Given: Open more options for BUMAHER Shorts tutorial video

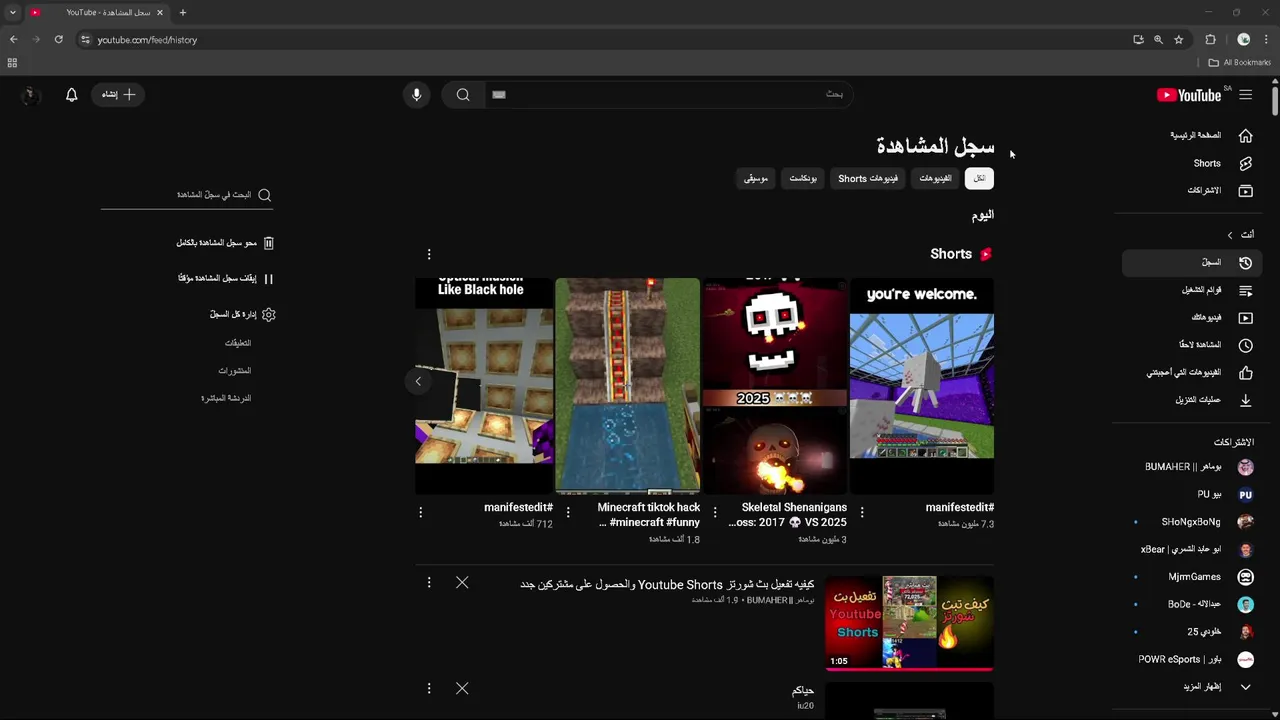Looking at the screenshot, I should coord(429,582).
